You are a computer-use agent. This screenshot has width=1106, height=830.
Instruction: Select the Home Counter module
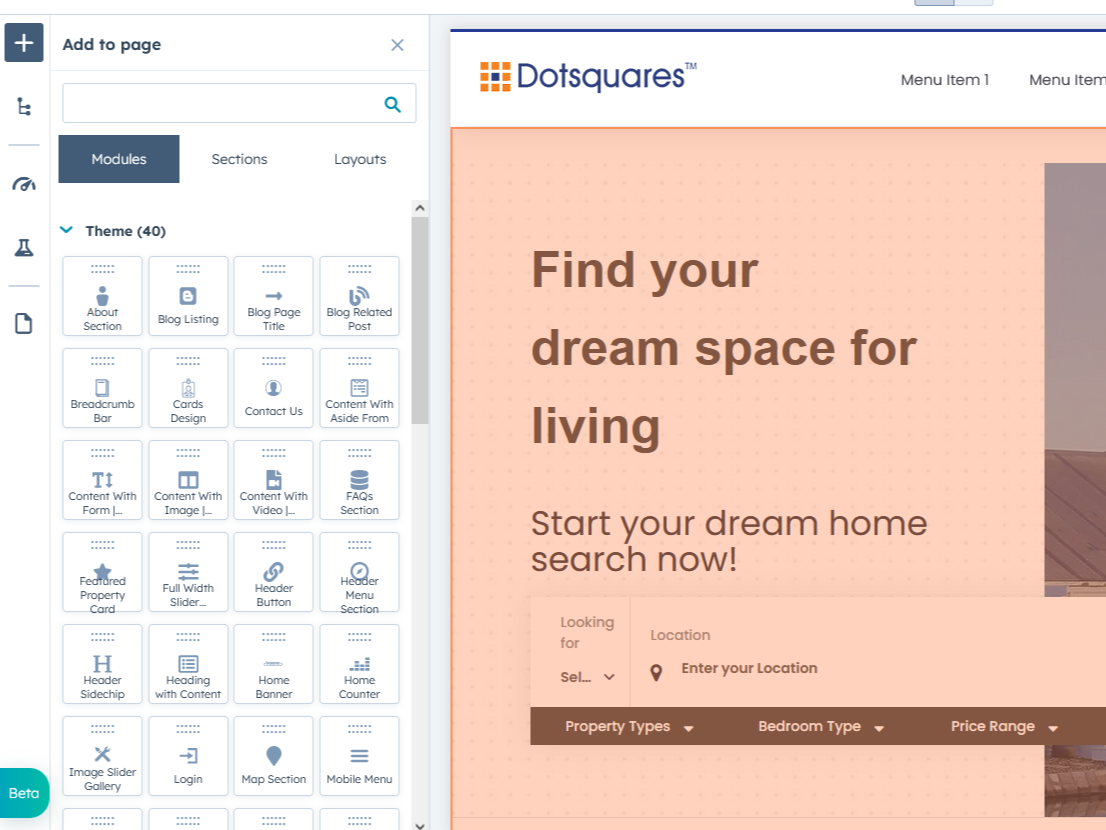360,664
